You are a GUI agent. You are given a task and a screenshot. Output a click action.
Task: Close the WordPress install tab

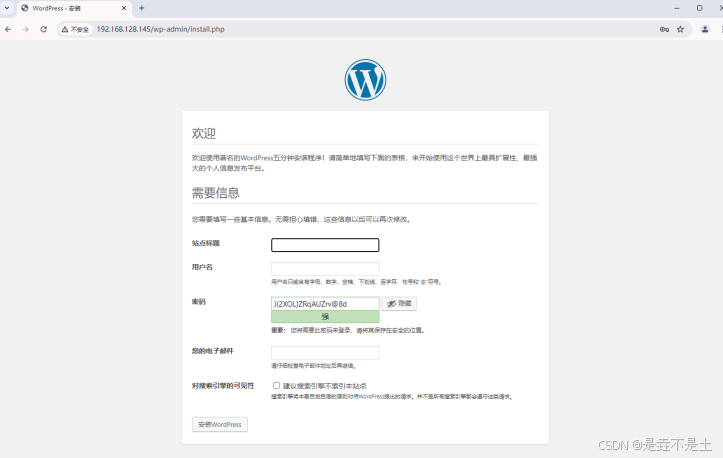click(x=124, y=8)
